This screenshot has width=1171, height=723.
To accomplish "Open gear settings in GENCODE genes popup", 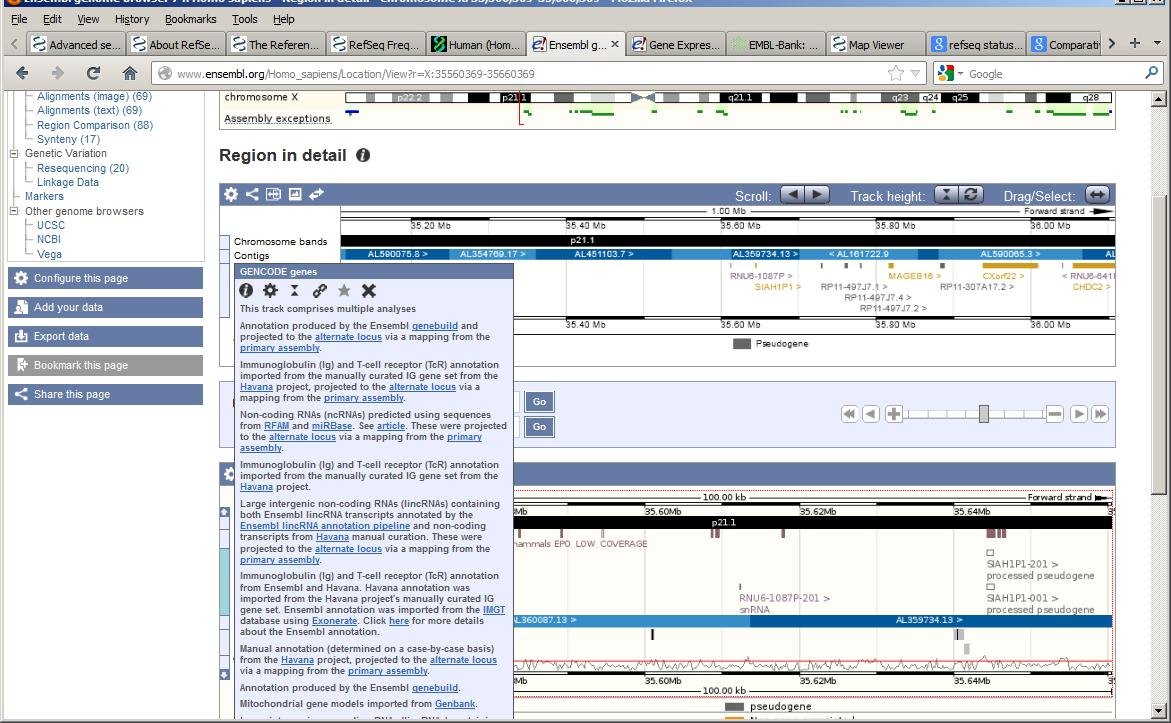I will coord(270,291).
